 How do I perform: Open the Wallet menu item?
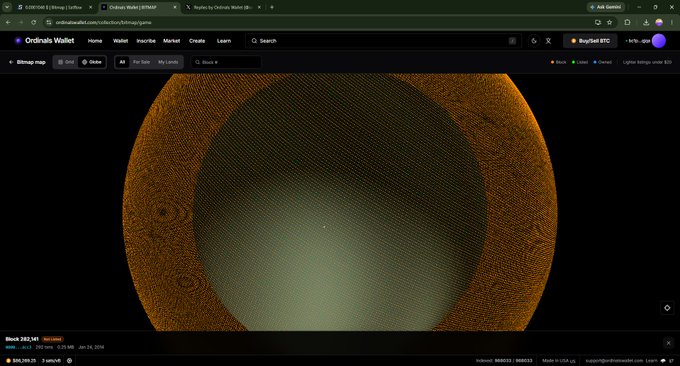[121, 41]
